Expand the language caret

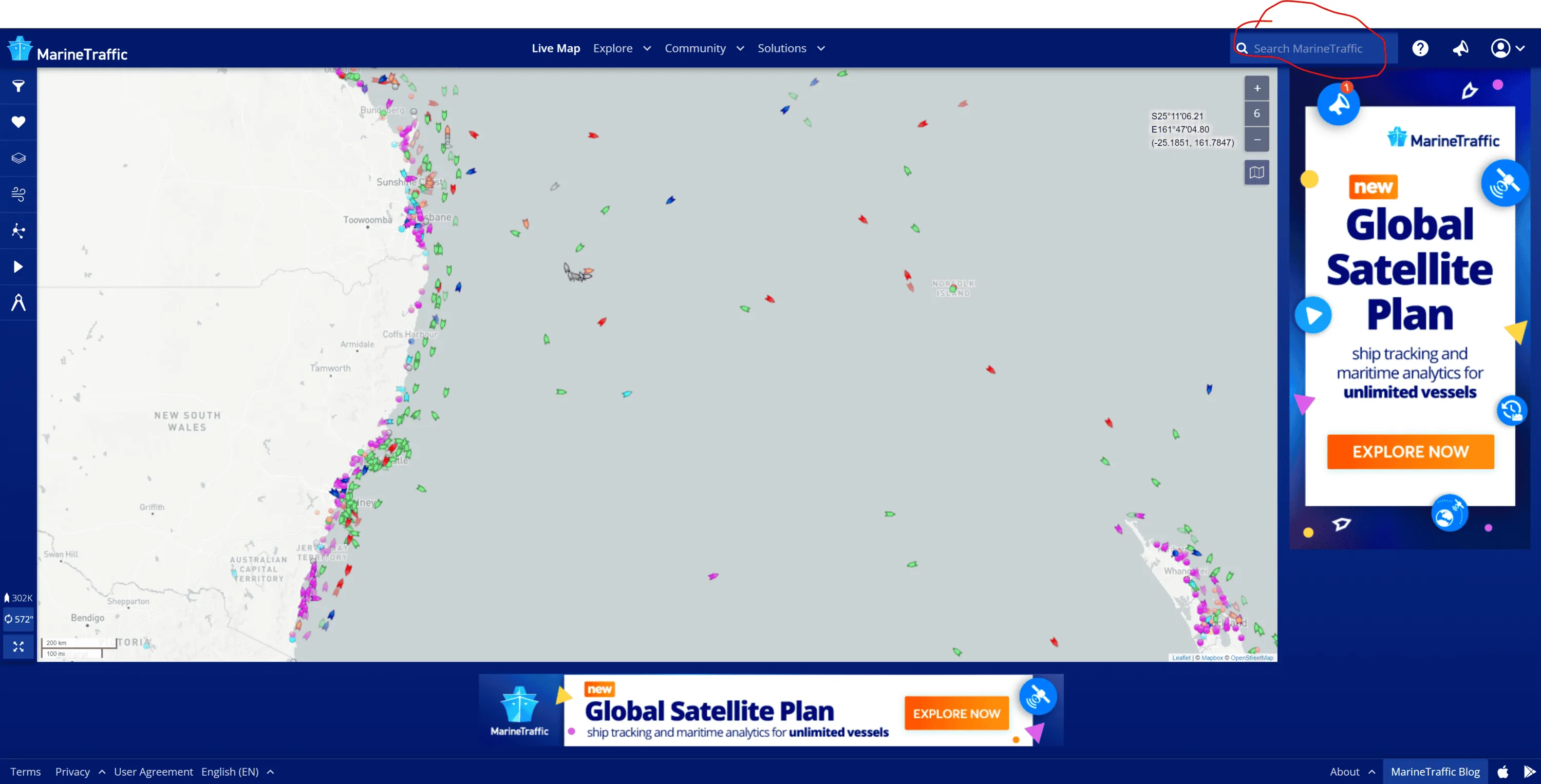coord(270,772)
